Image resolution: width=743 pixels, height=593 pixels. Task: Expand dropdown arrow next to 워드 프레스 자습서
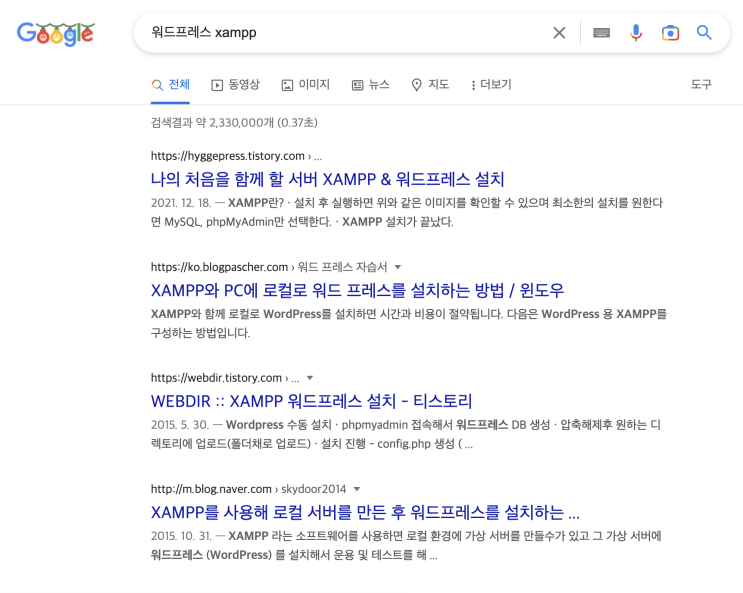tap(398, 267)
